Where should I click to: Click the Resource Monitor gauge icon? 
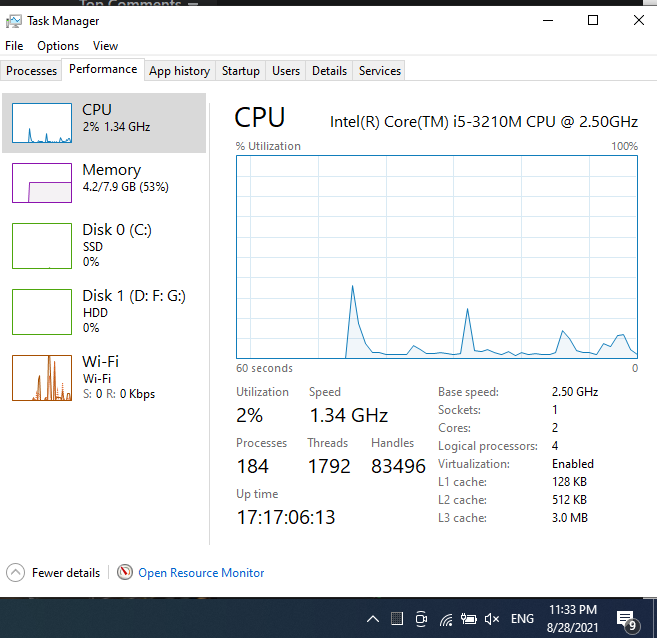[124, 572]
